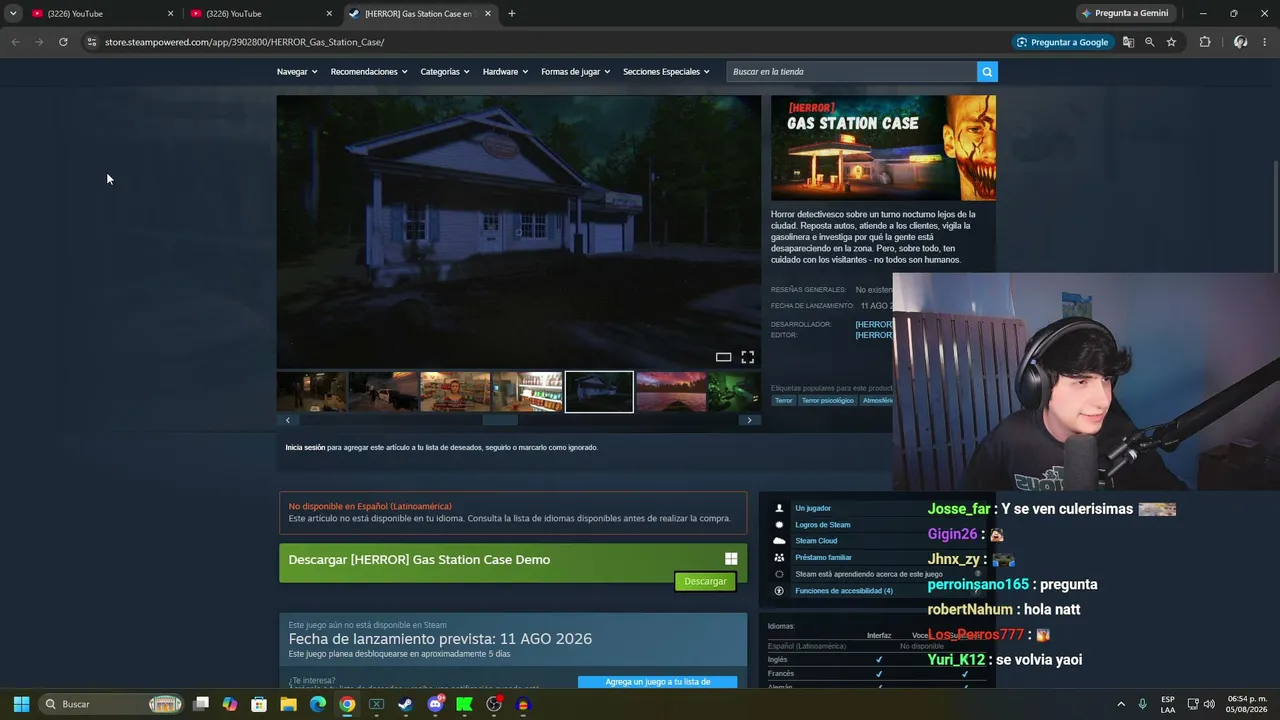The height and width of the screenshot is (720, 1280).
Task: Open the Préstamo familiar link
Action: [824, 558]
